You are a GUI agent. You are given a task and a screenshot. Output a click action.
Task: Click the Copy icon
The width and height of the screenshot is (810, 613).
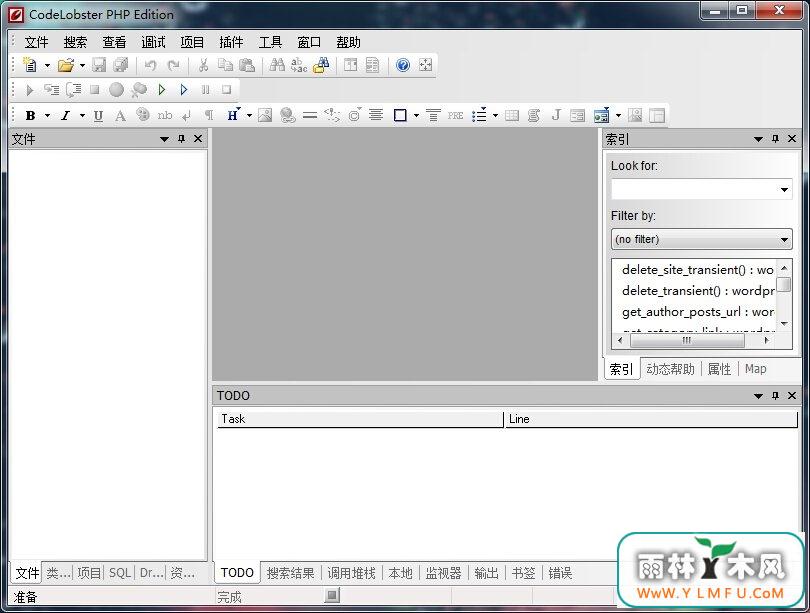click(x=225, y=65)
